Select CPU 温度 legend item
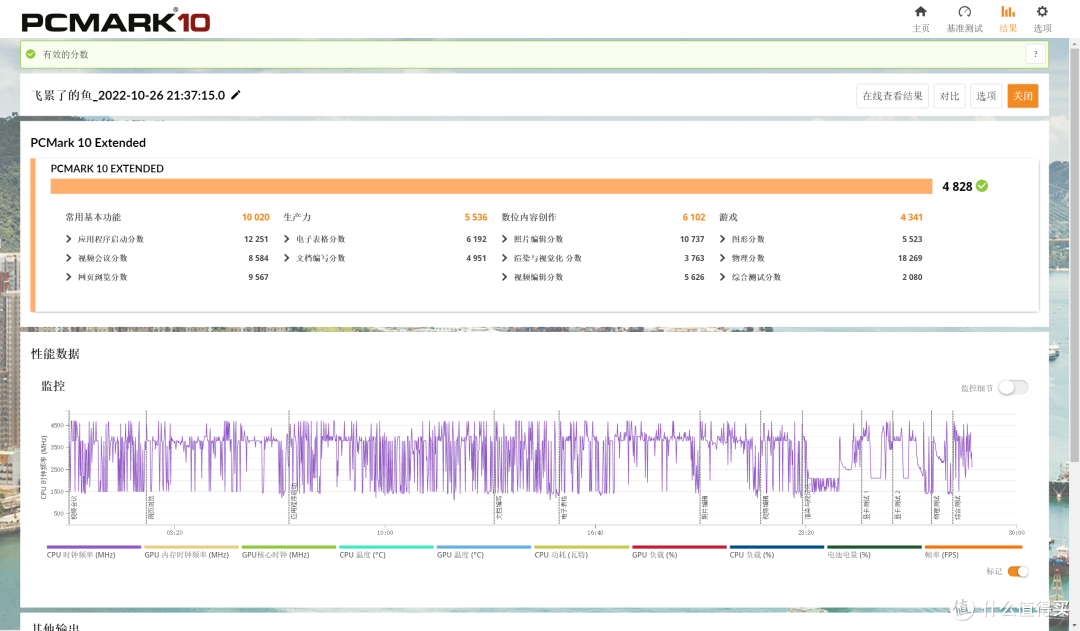 click(386, 551)
